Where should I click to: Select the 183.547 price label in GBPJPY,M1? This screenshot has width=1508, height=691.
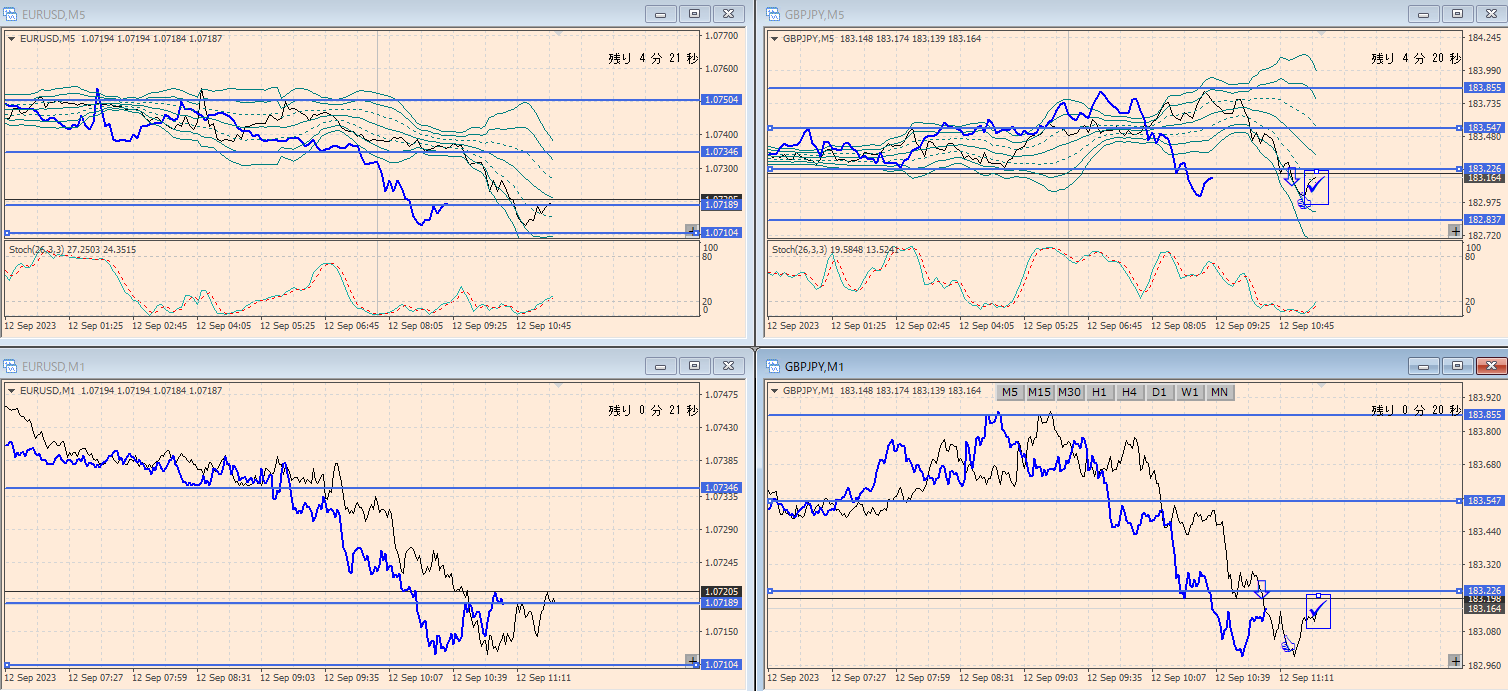pyautogui.click(x=1485, y=500)
